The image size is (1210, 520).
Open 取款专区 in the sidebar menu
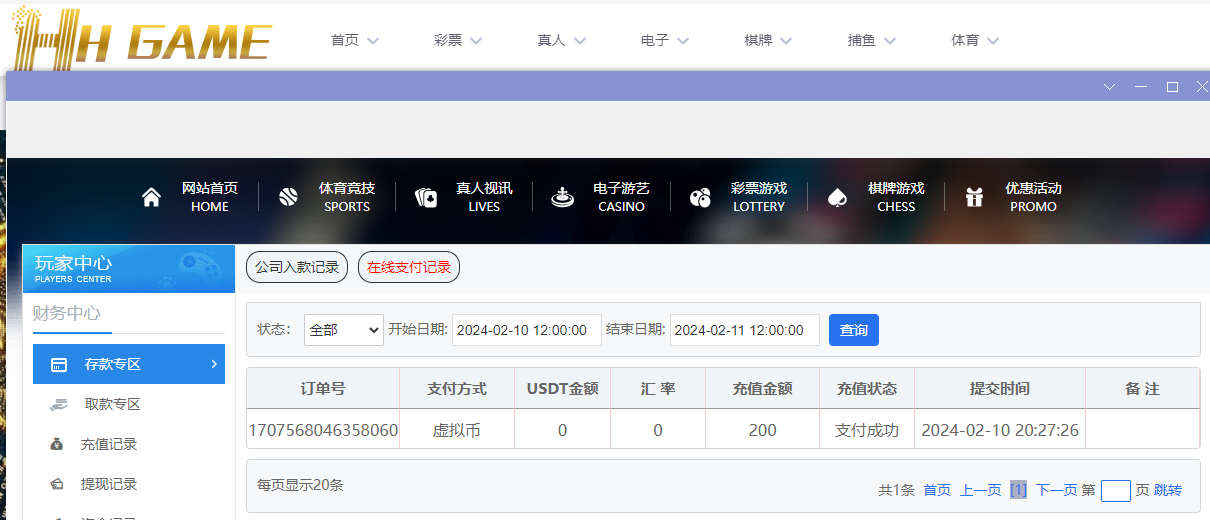[112, 404]
